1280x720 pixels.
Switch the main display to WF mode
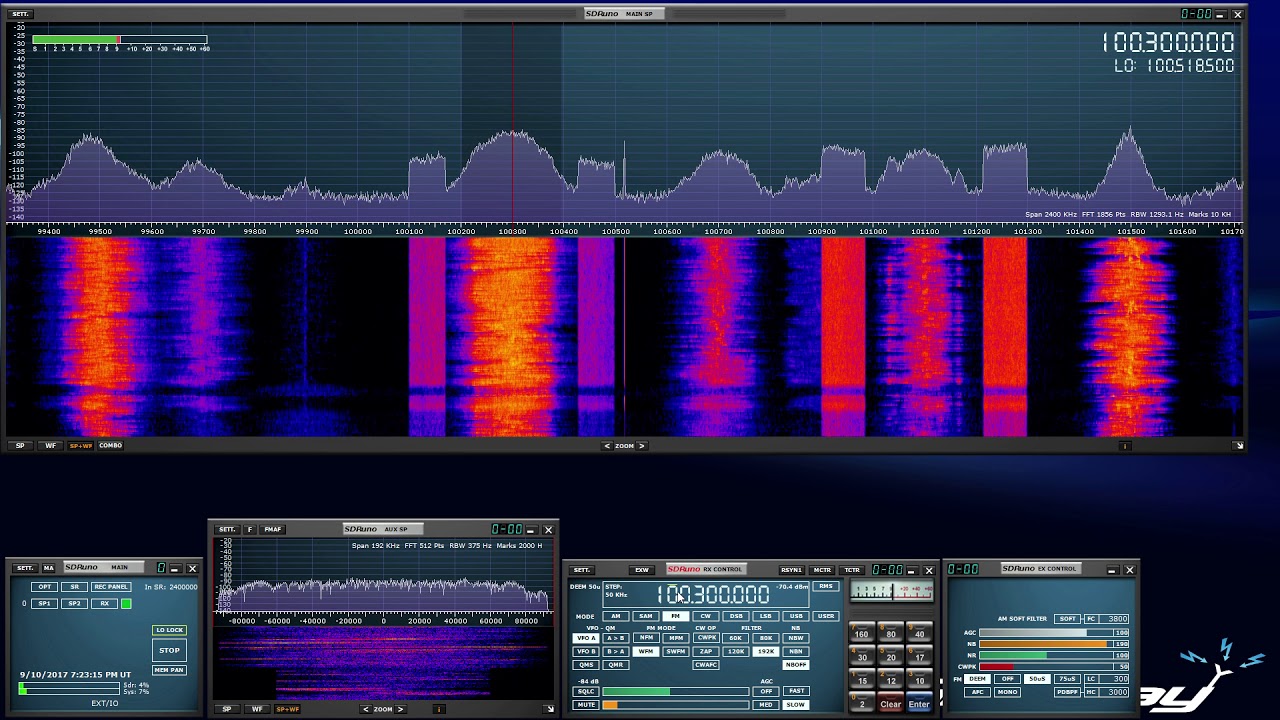(x=50, y=446)
